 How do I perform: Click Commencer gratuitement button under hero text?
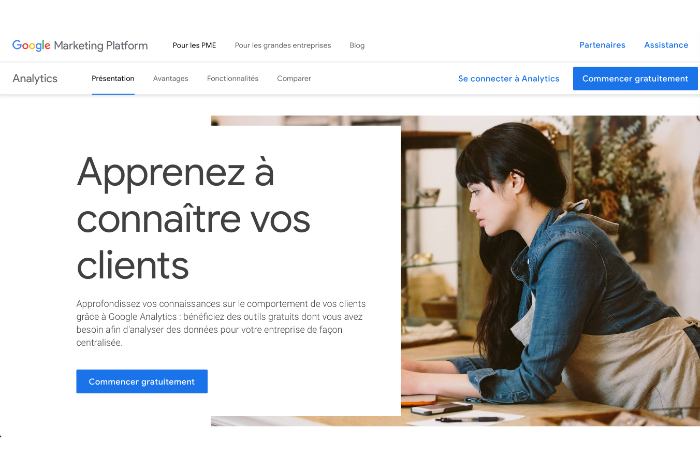tap(142, 381)
